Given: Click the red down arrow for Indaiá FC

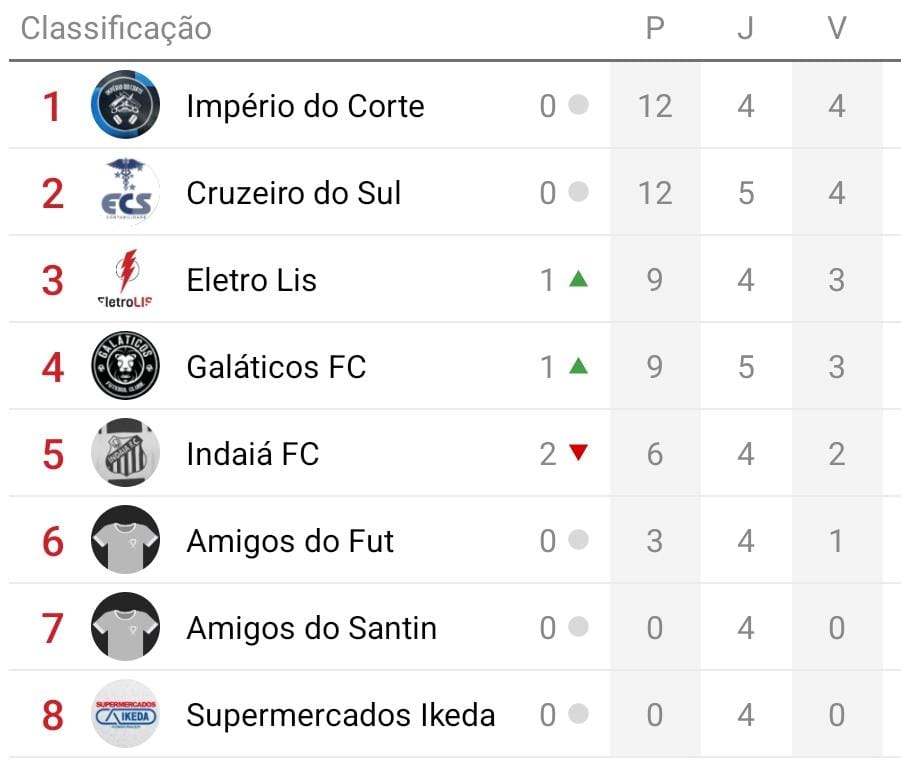Looking at the screenshot, I should coord(578,453).
